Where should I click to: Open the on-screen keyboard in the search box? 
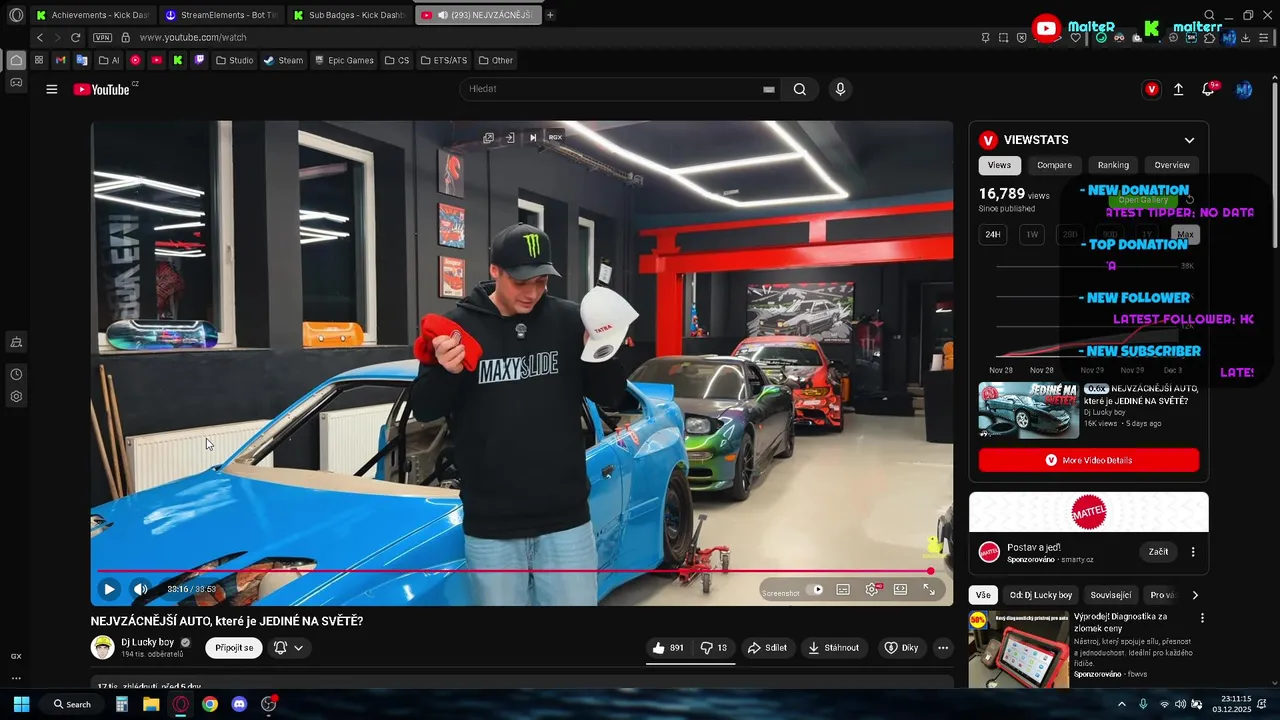pos(769,89)
